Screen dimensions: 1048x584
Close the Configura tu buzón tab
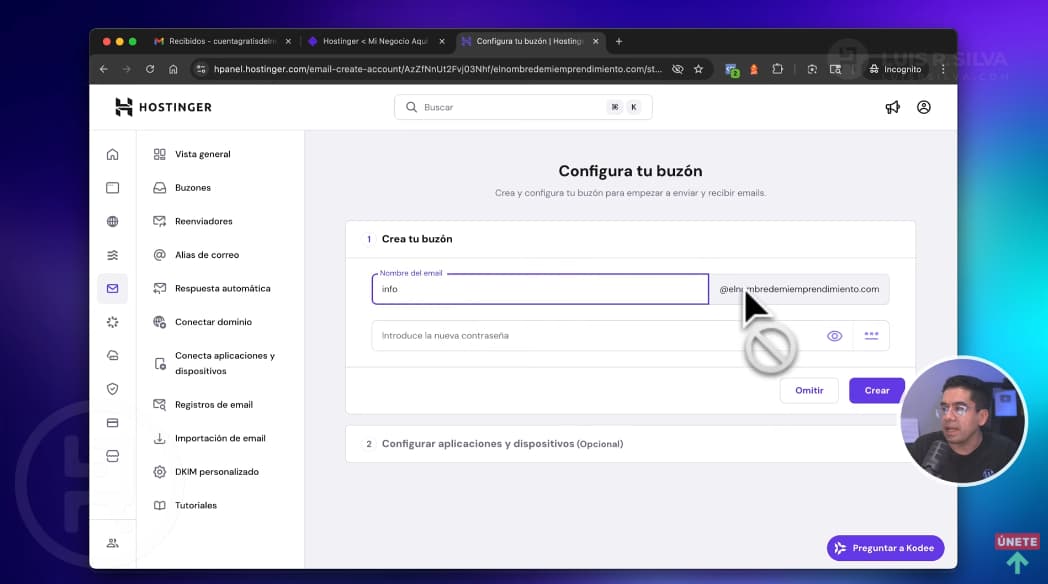click(x=596, y=41)
